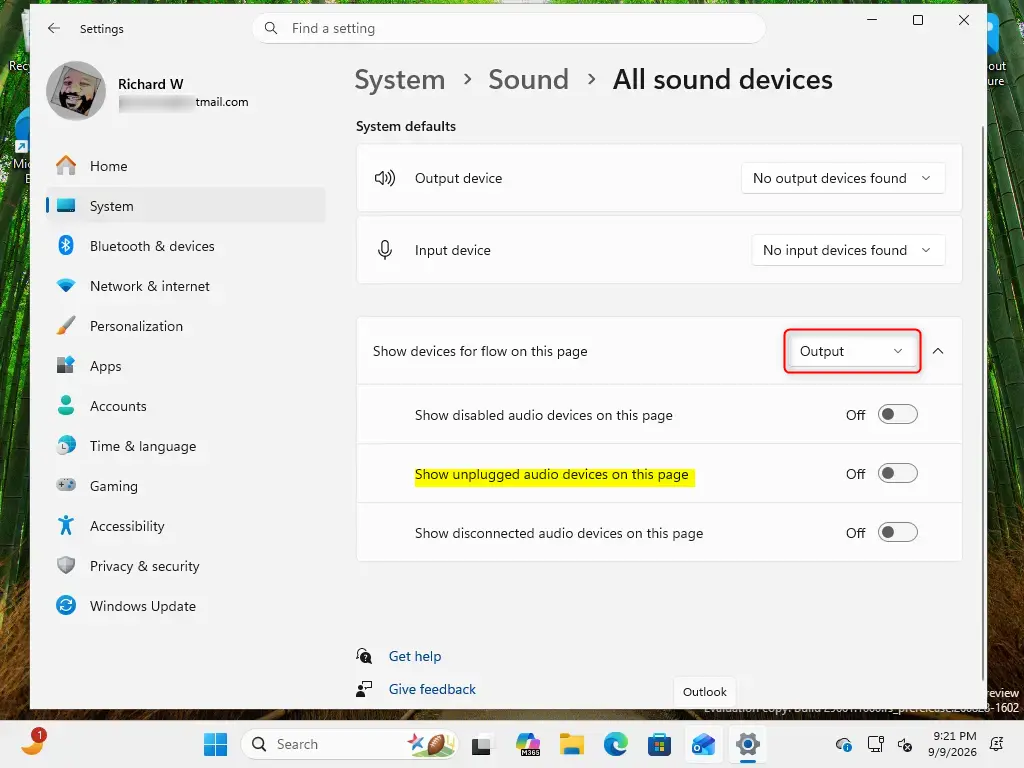Click the Gaming controller icon
The height and width of the screenshot is (768, 1024).
click(x=66, y=485)
